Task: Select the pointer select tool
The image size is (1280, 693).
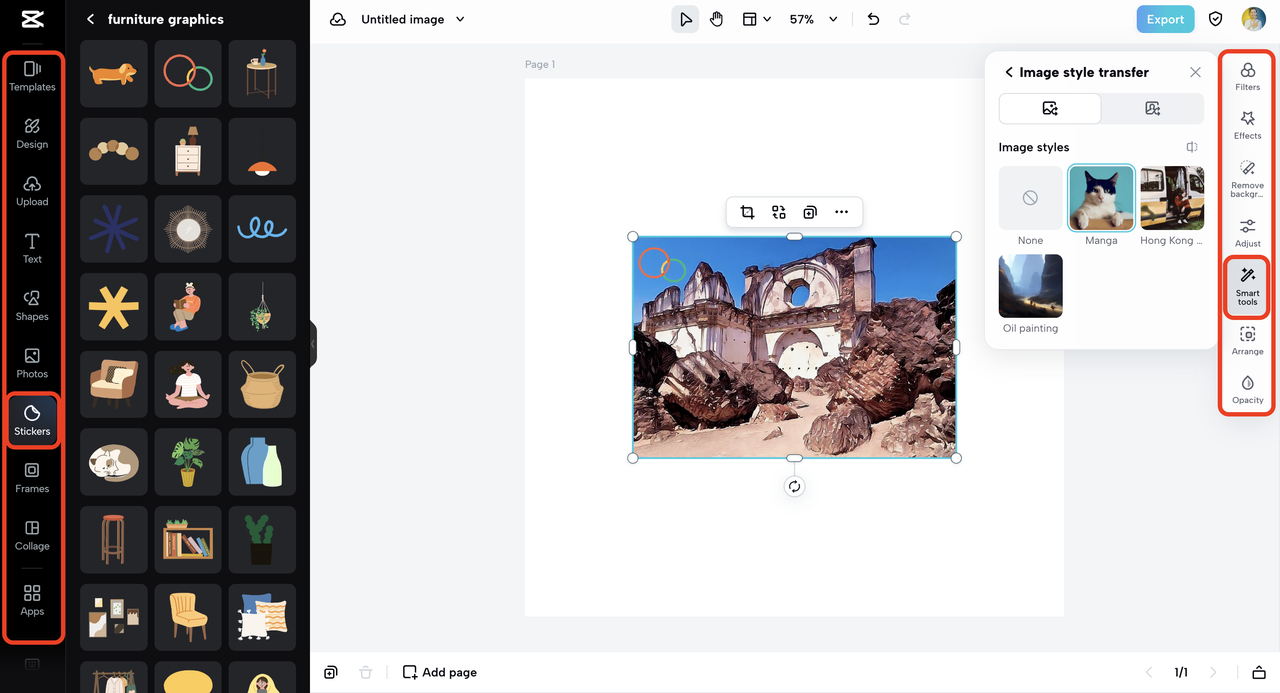Action: [x=685, y=19]
